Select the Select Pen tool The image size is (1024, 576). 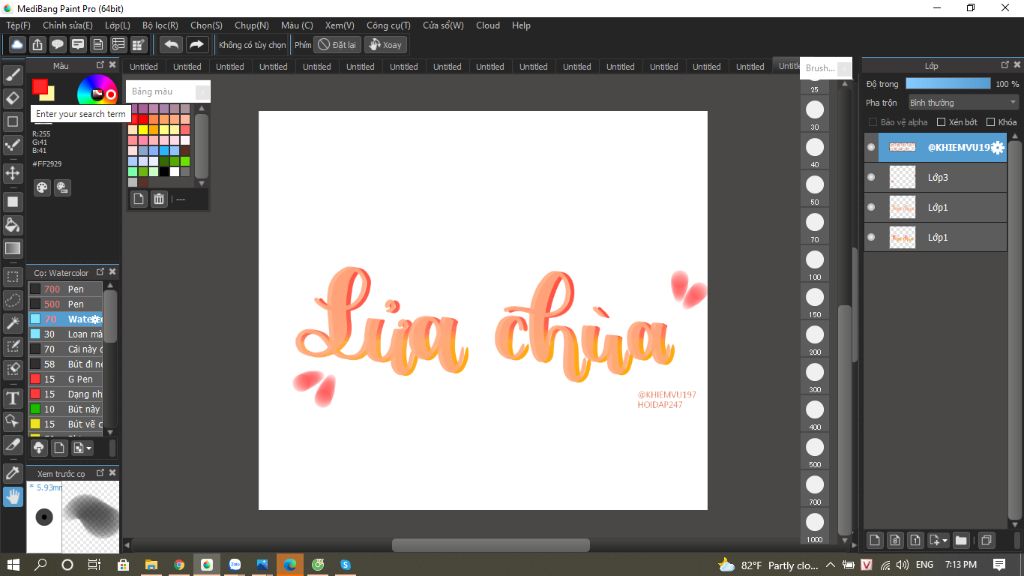coord(12,346)
